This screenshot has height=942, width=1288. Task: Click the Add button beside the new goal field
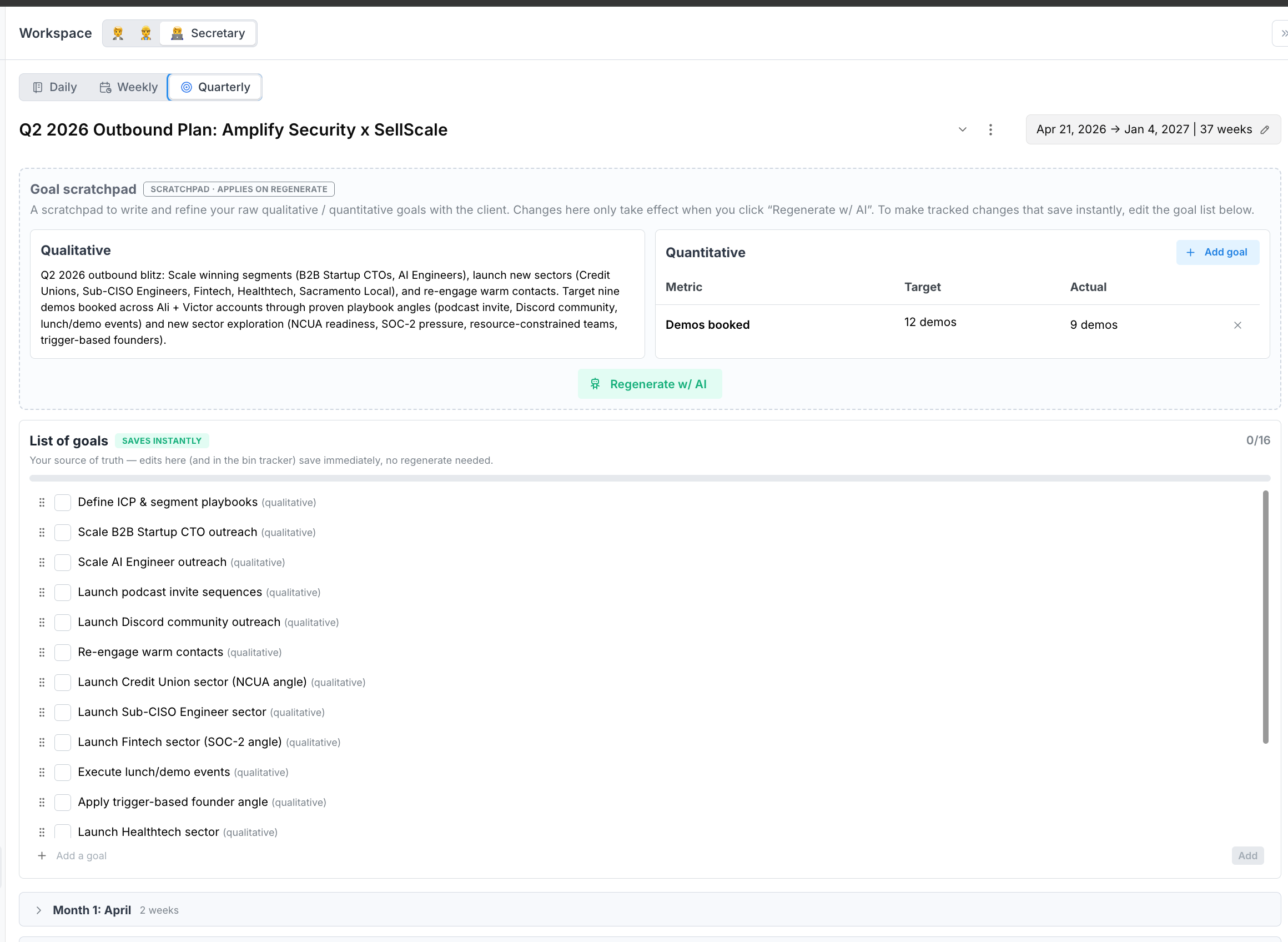click(x=1247, y=855)
